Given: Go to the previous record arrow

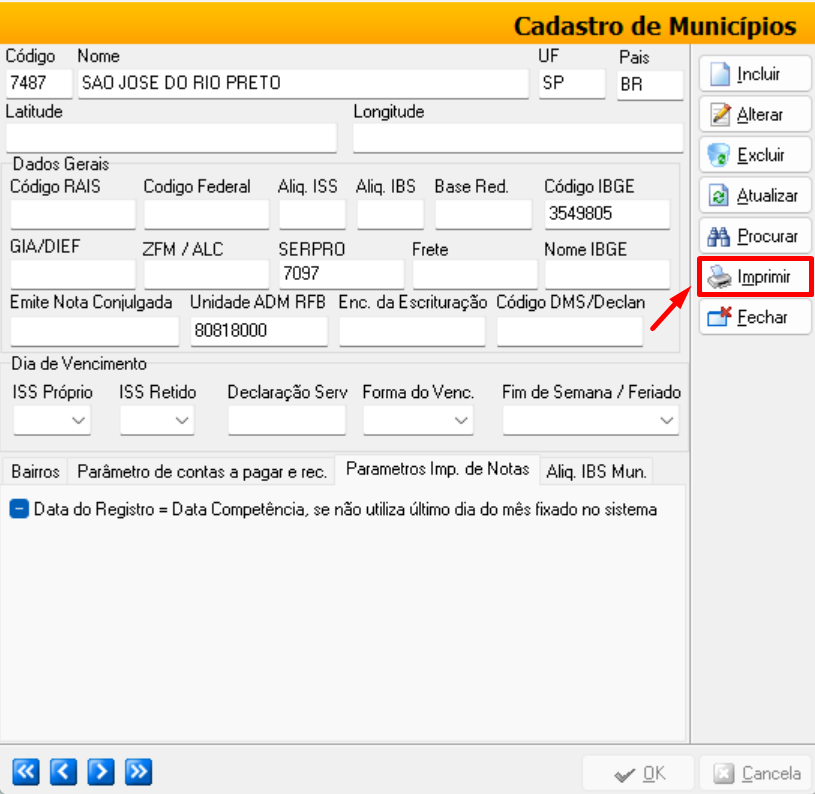Looking at the screenshot, I should click(62, 771).
